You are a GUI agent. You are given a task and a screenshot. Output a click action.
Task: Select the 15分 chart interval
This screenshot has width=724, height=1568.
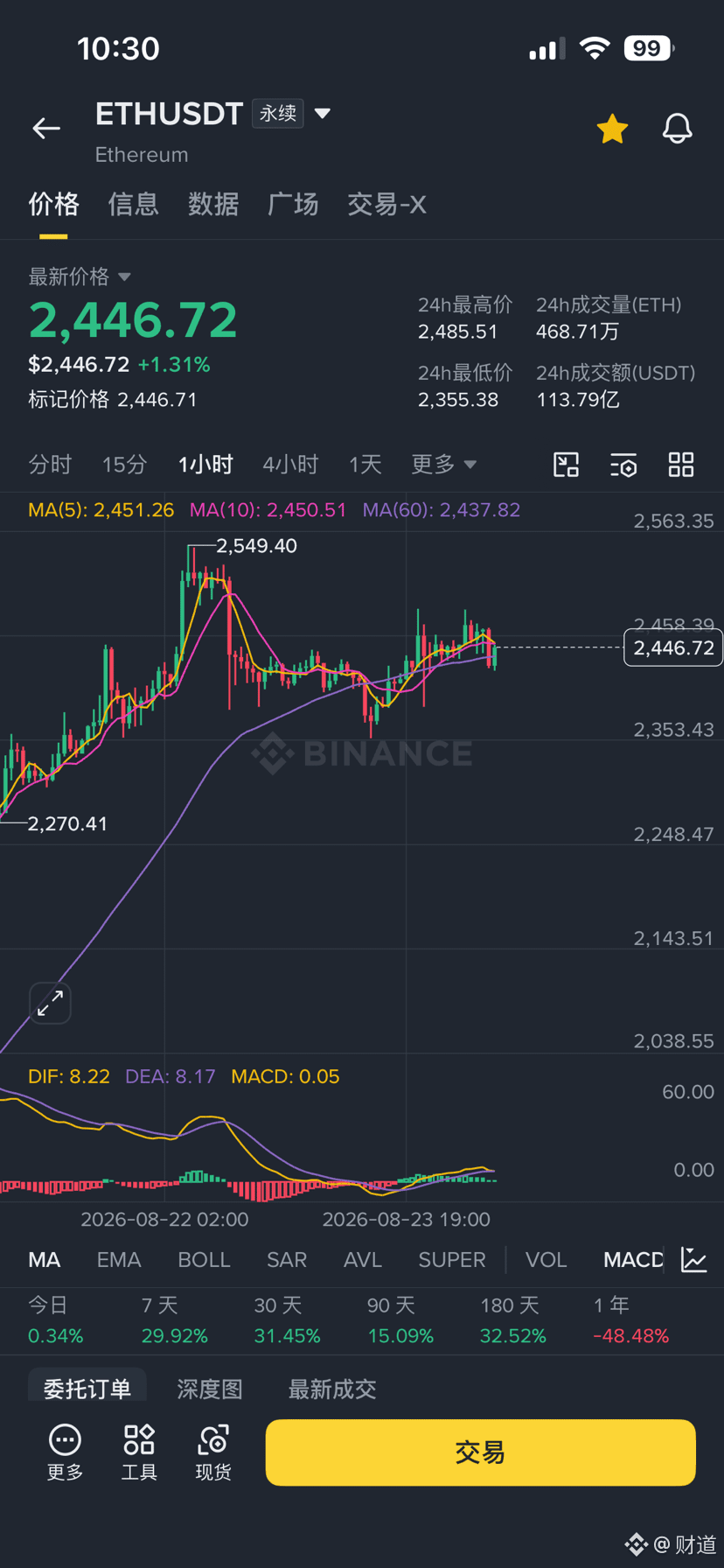click(x=124, y=464)
